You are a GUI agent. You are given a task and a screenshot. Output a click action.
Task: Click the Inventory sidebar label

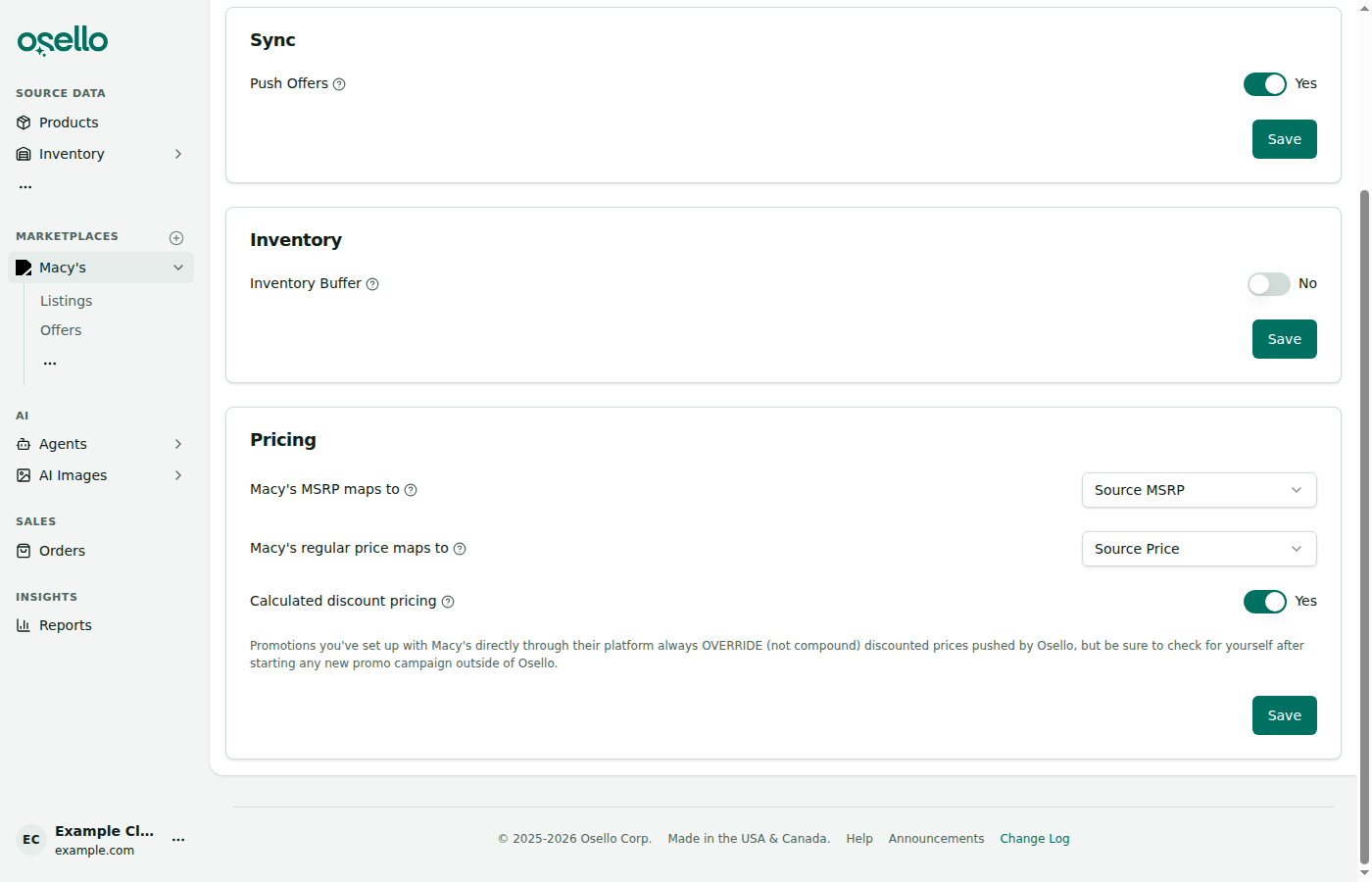coord(72,154)
